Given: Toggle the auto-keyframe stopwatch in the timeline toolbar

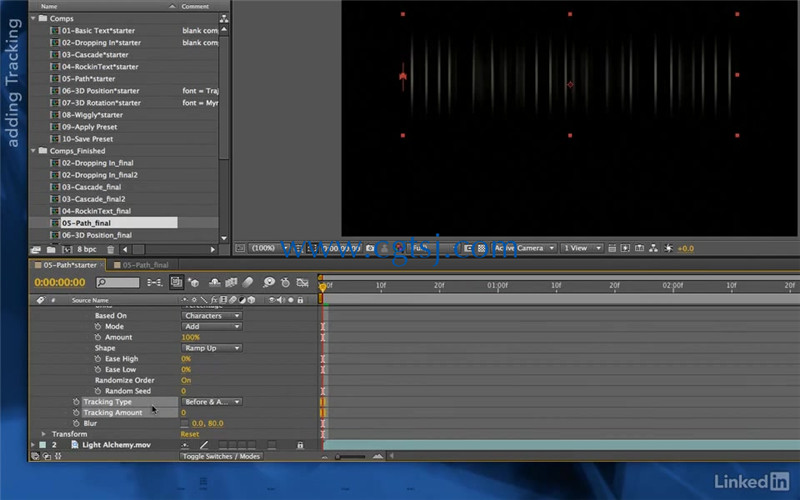Looking at the screenshot, I should pos(286,282).
